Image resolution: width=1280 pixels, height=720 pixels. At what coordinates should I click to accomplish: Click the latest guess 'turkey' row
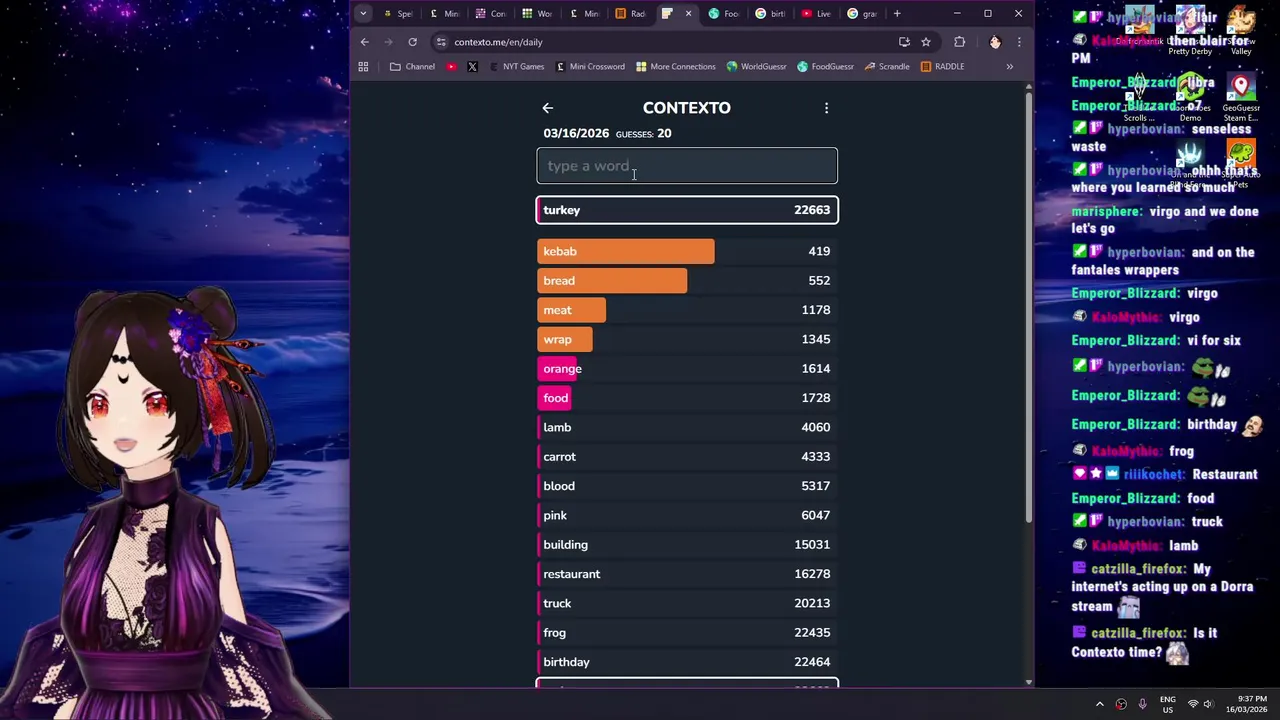[687, 210]
